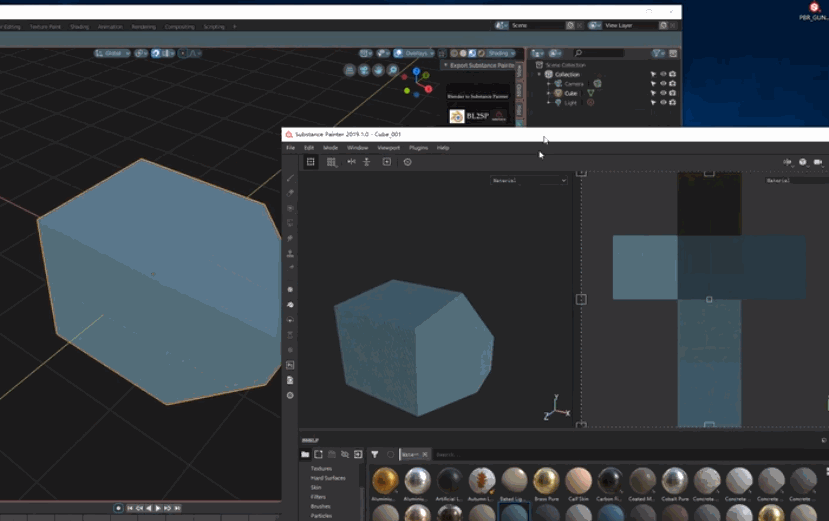
Task: Select the Polygon Fill tool
Action: click(290, 223)
